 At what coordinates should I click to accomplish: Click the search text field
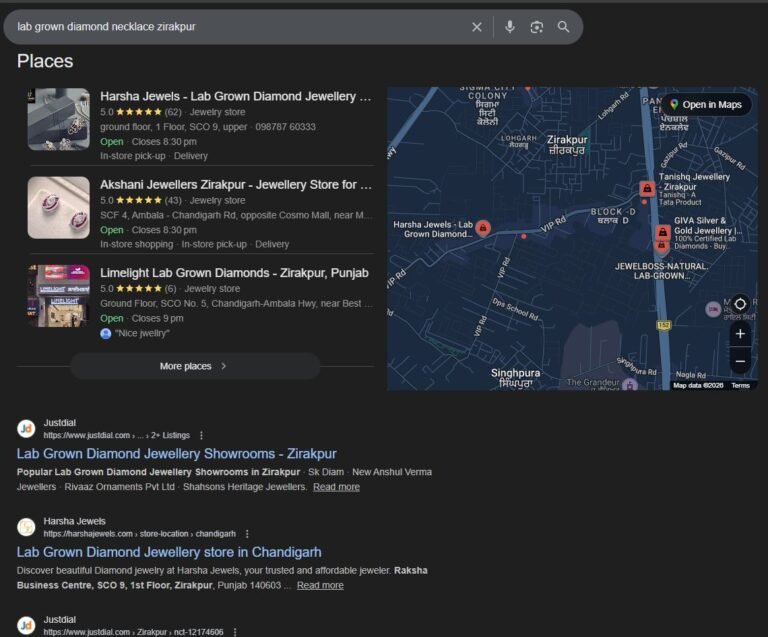coord(240,27)
